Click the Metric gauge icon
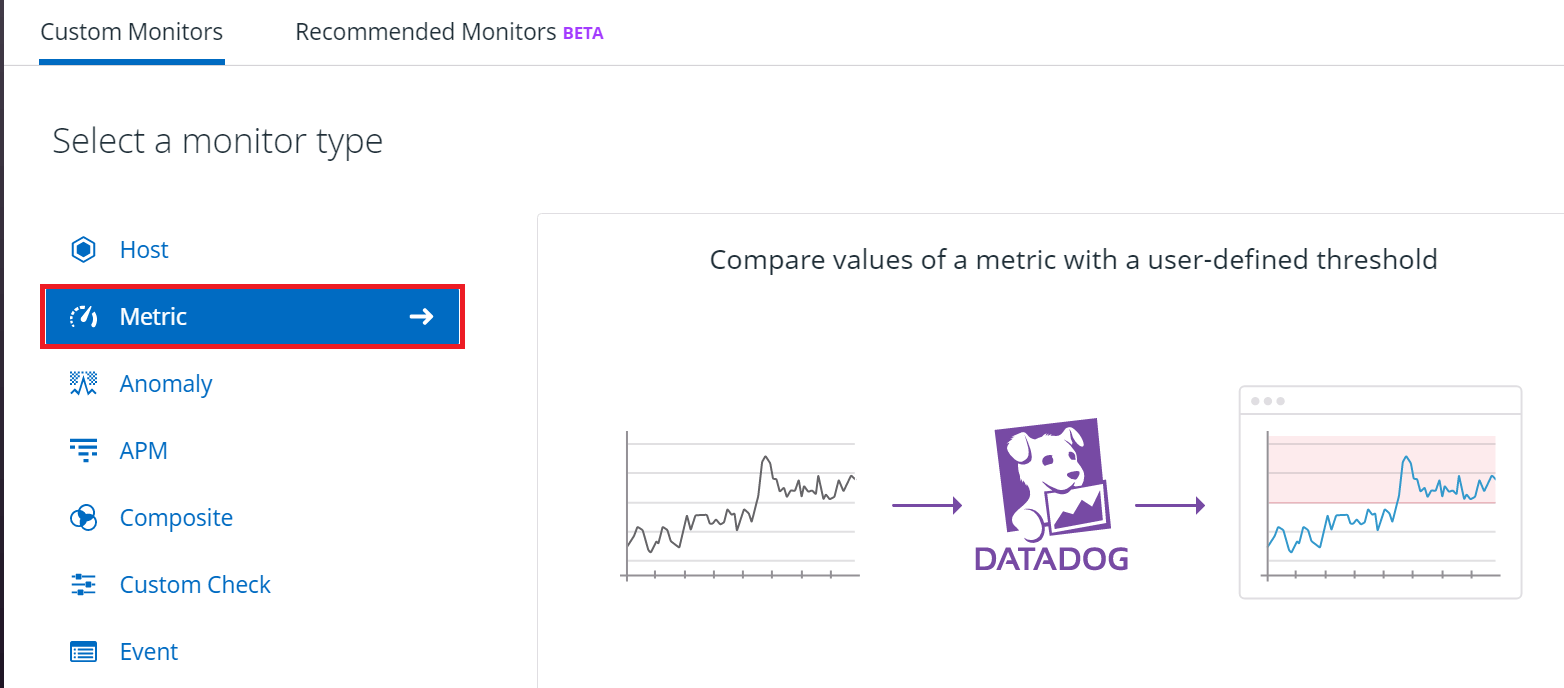This screenshot has height=688, width=1564. (x=83, y=317)
